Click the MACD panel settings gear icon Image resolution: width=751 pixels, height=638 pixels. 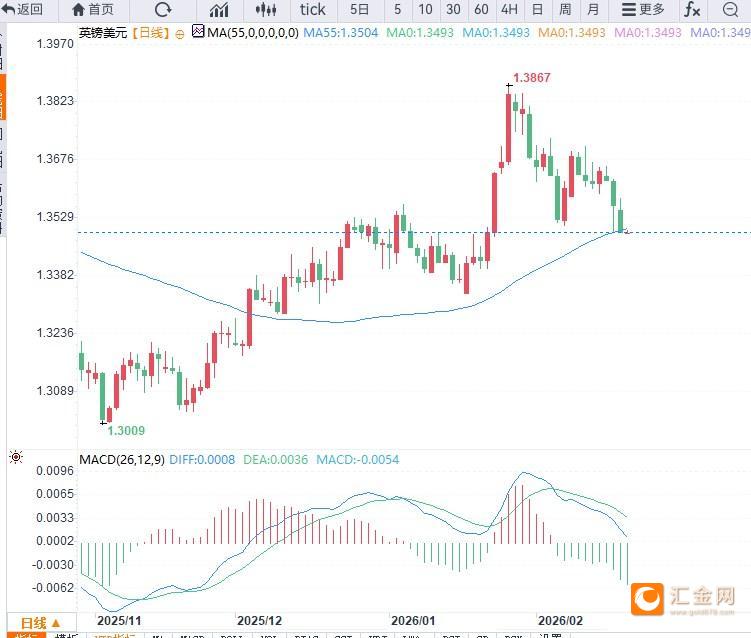point(15,458)
